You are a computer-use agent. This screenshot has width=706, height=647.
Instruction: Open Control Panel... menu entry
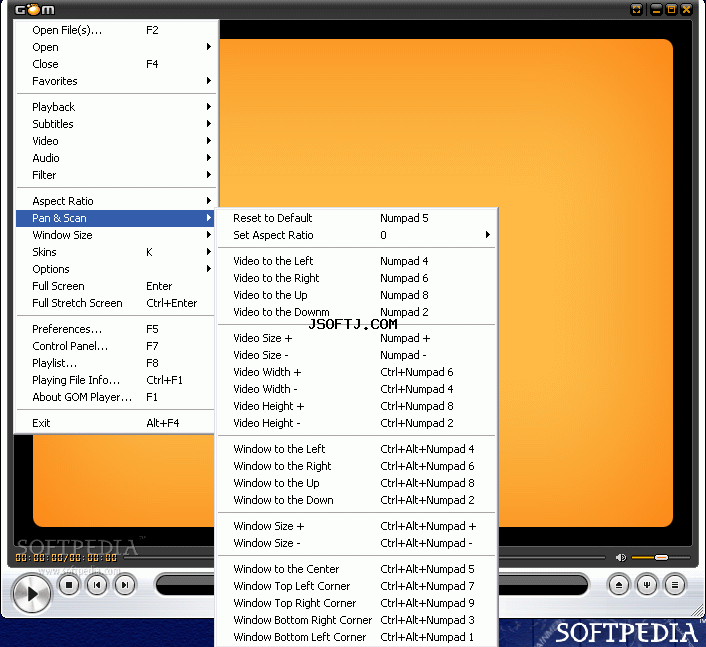click(x=116, y=346)
